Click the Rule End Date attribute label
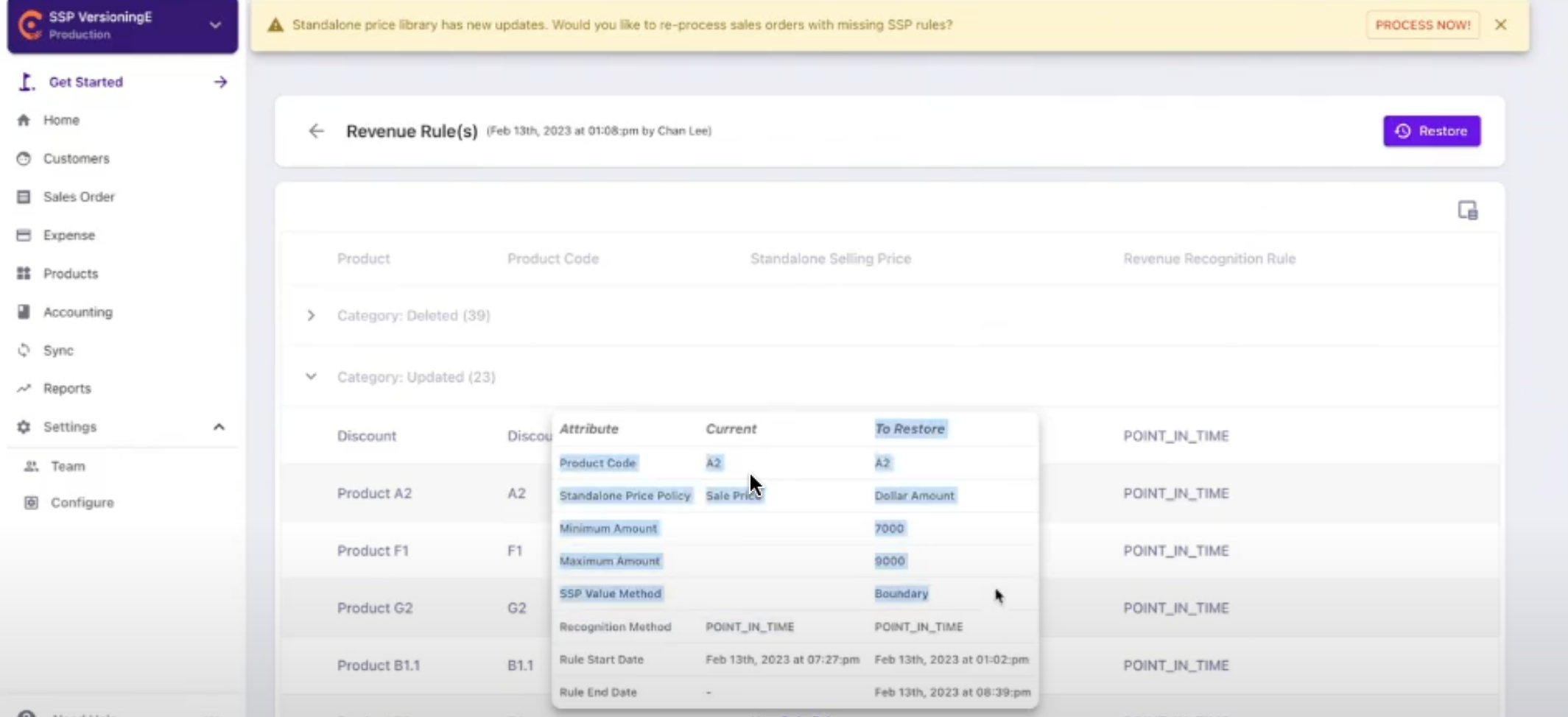Screen dimensions: 1568x717 (x=598, y=692)
